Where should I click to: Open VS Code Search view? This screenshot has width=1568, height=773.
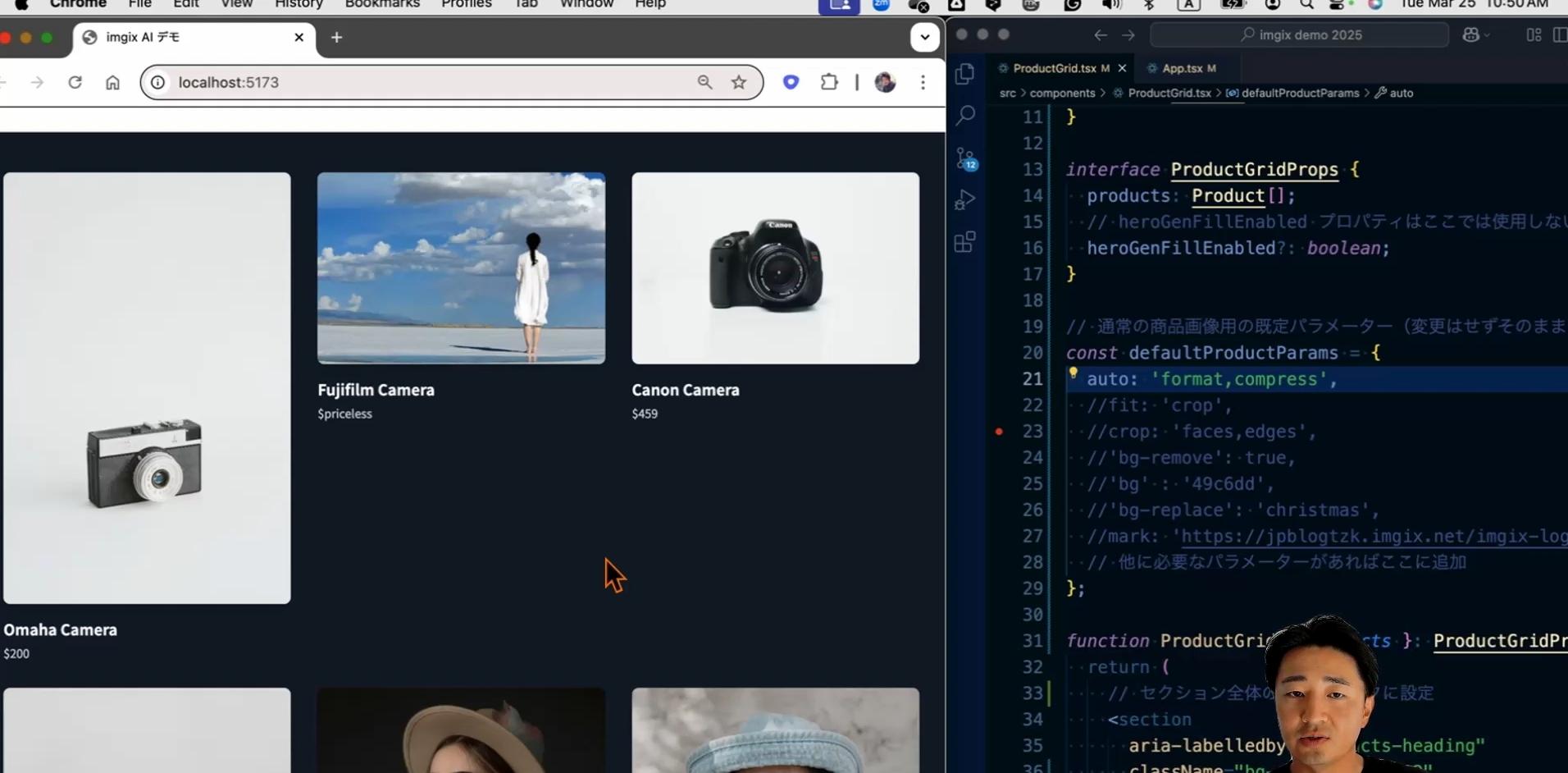pos(965,115)
